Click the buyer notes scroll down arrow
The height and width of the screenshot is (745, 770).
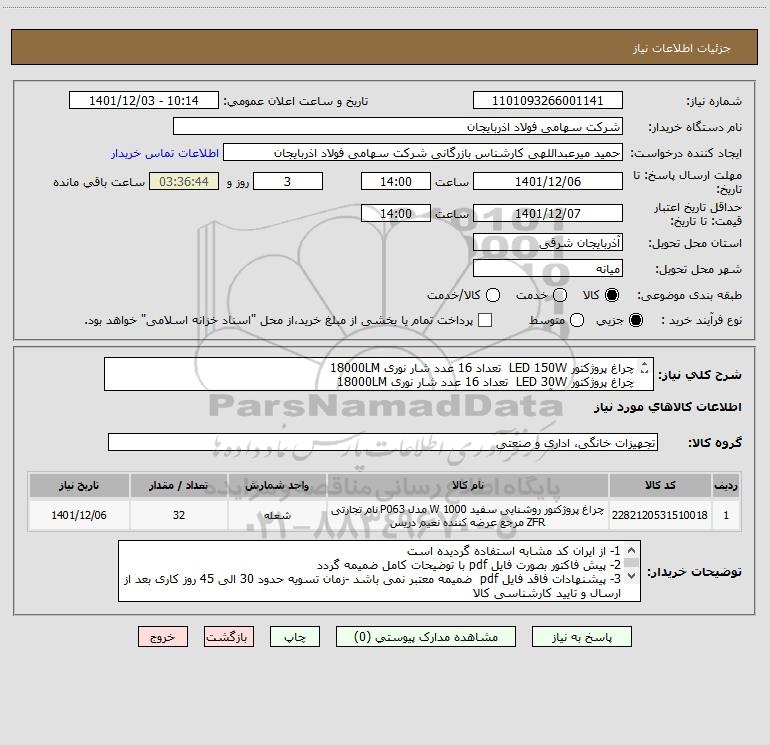point(632,576)
